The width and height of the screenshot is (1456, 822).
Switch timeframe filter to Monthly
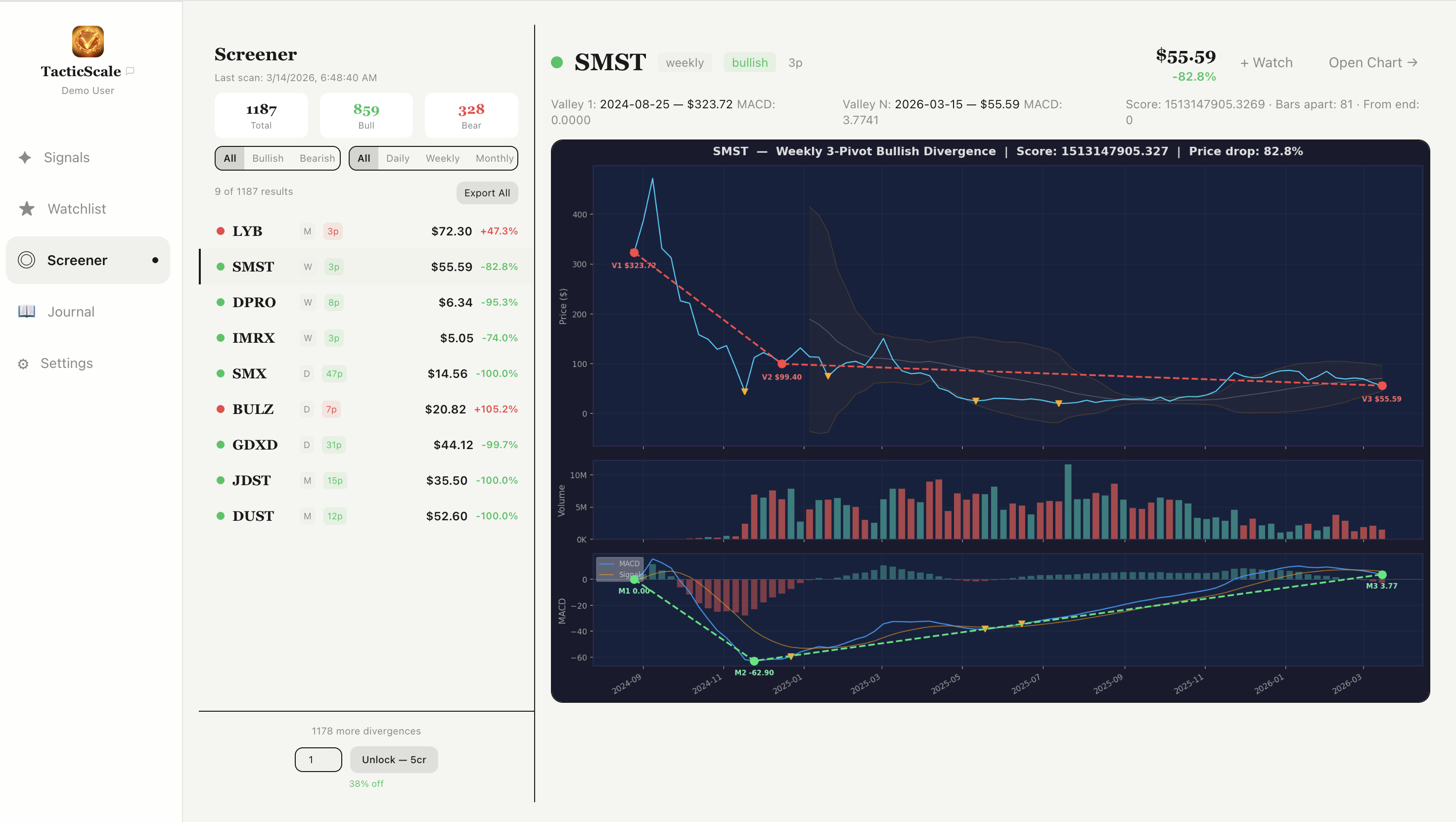[x=495, y=158]
